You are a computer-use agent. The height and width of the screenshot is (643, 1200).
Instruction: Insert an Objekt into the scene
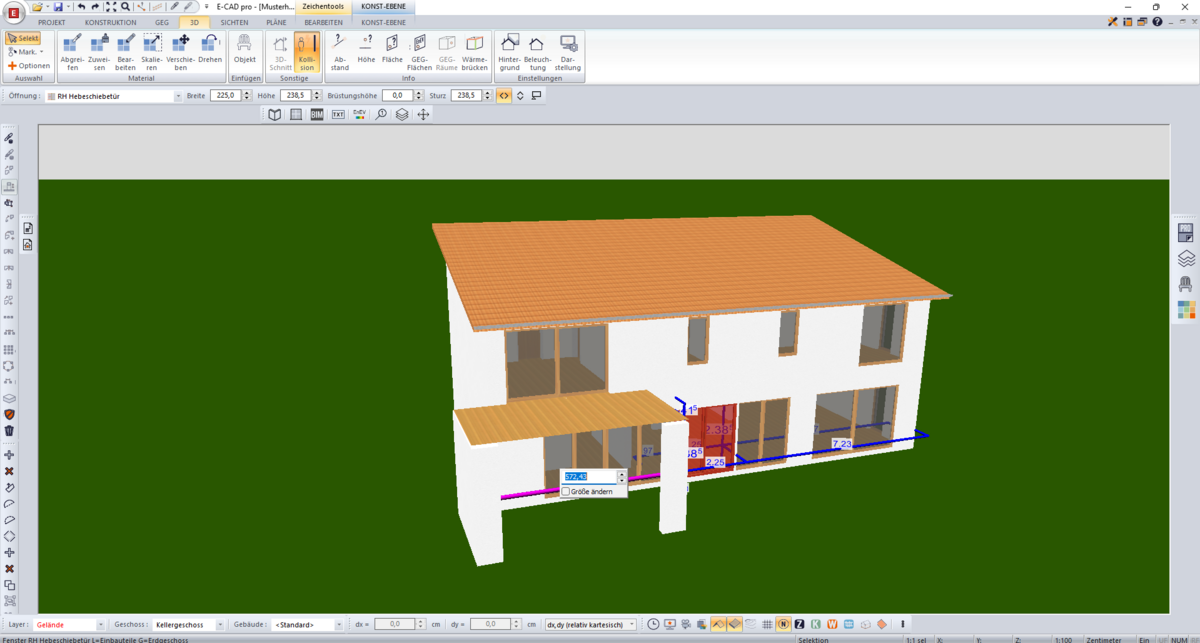click(x=245, y=48)
